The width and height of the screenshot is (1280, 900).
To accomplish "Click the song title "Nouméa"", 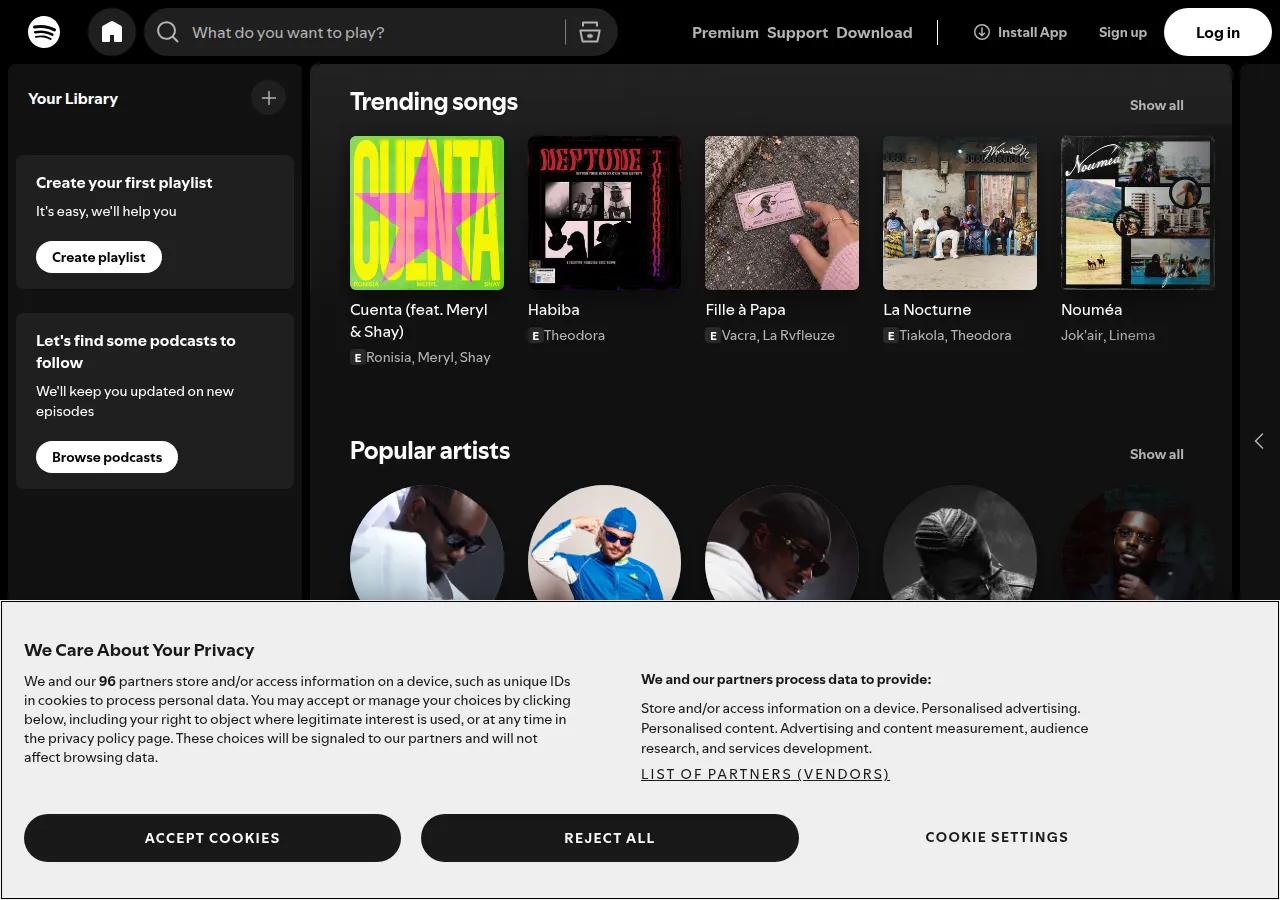I will 1091,310.
